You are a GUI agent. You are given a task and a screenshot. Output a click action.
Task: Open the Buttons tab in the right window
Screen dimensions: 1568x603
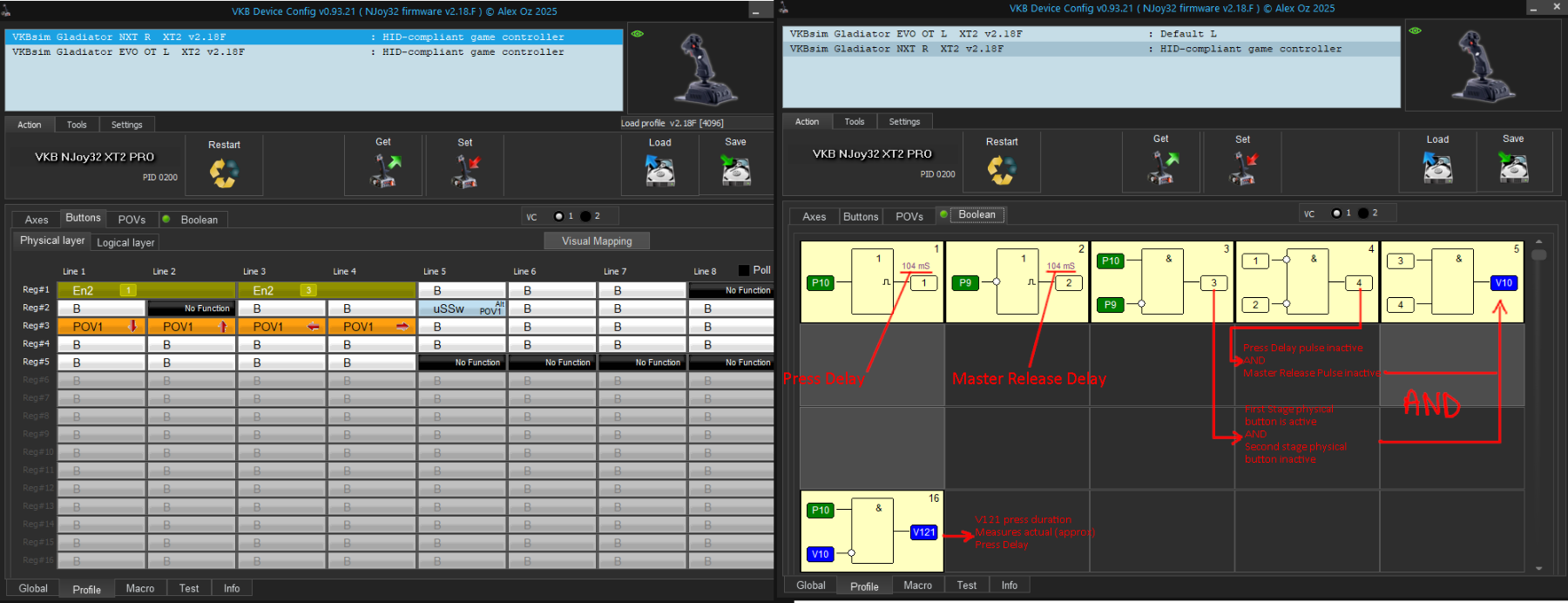(861, 216)
